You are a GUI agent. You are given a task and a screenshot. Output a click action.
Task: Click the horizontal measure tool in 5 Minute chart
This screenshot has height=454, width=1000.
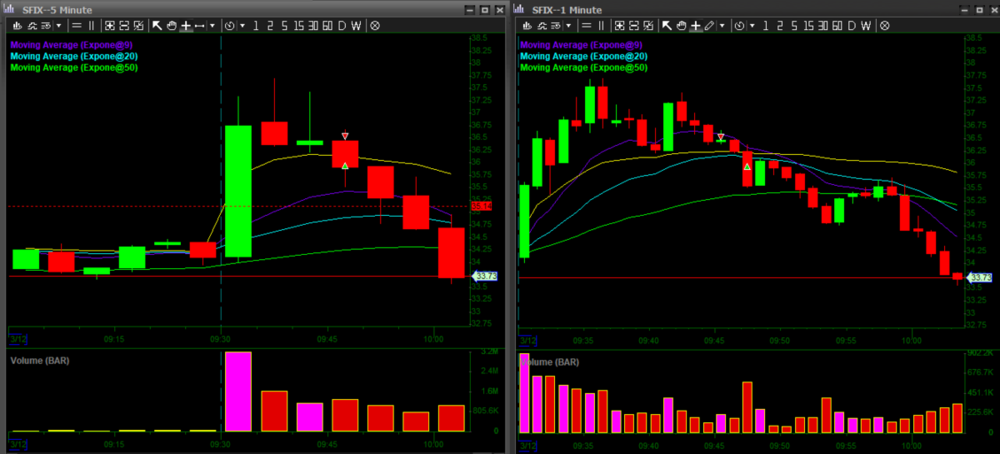(x=200, y=25)
